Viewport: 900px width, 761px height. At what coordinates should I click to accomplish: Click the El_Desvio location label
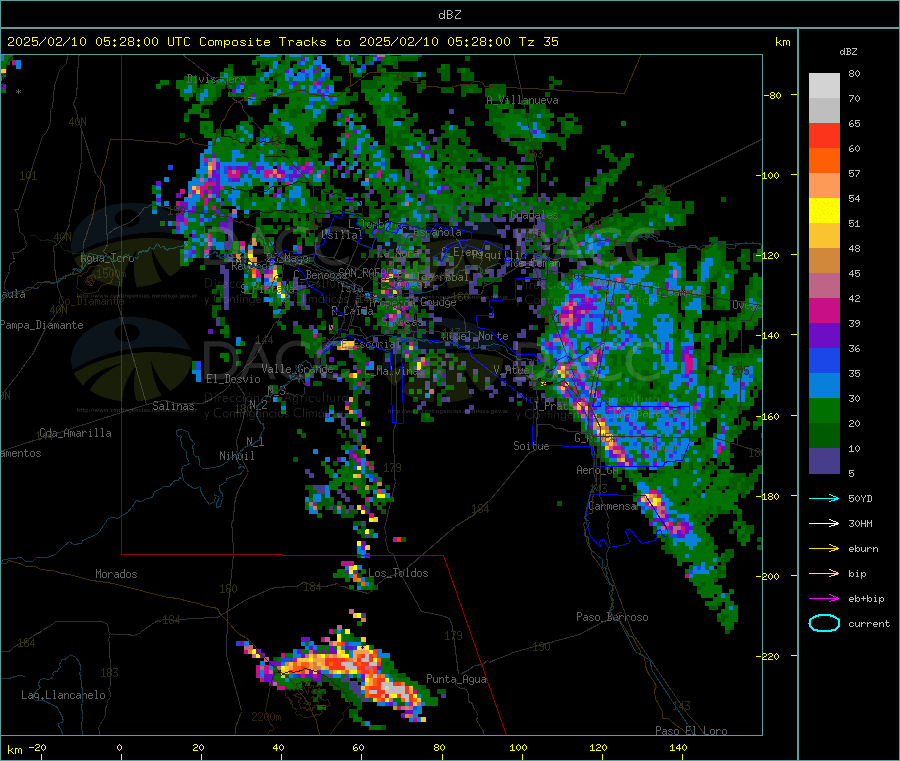click(233, 379)
